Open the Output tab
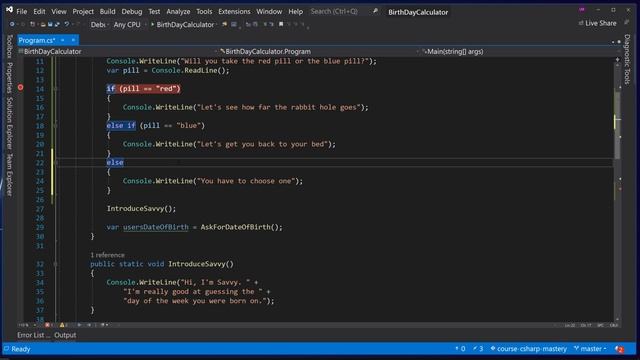Viewport: 640px width, 360px height. [x=65, y=335]
